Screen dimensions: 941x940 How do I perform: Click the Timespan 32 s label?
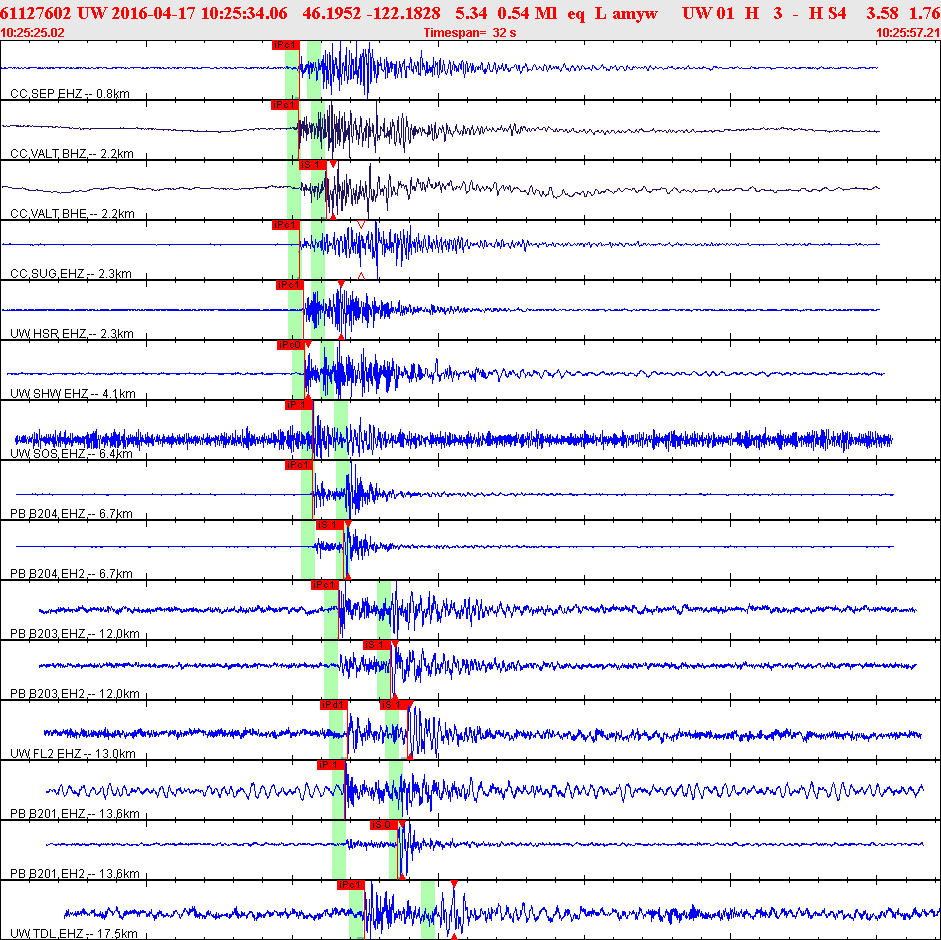tap(468, 32)
